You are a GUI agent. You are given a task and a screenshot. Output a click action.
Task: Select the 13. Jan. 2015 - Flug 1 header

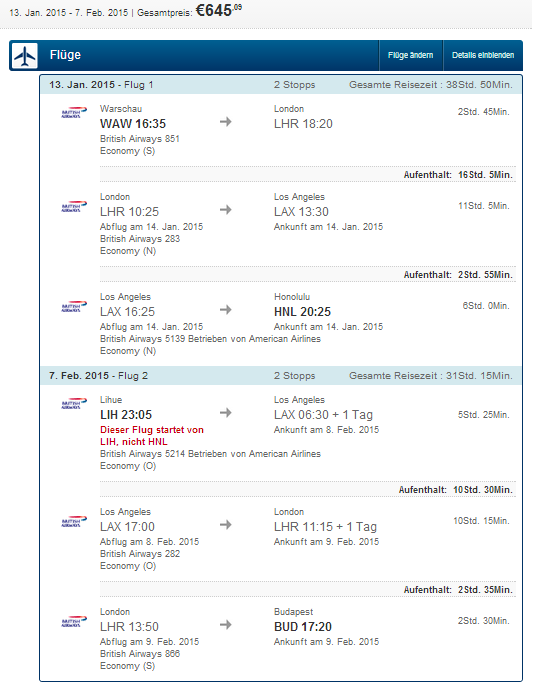click(281, 85)
